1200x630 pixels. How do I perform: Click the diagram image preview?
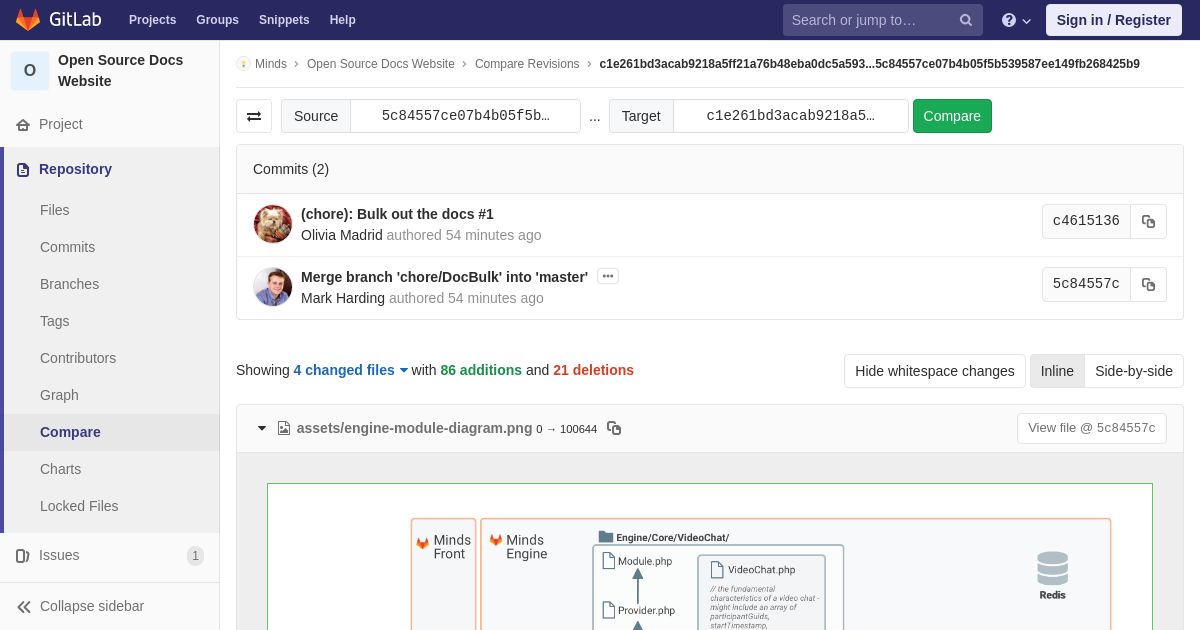(x=710, y=557)
